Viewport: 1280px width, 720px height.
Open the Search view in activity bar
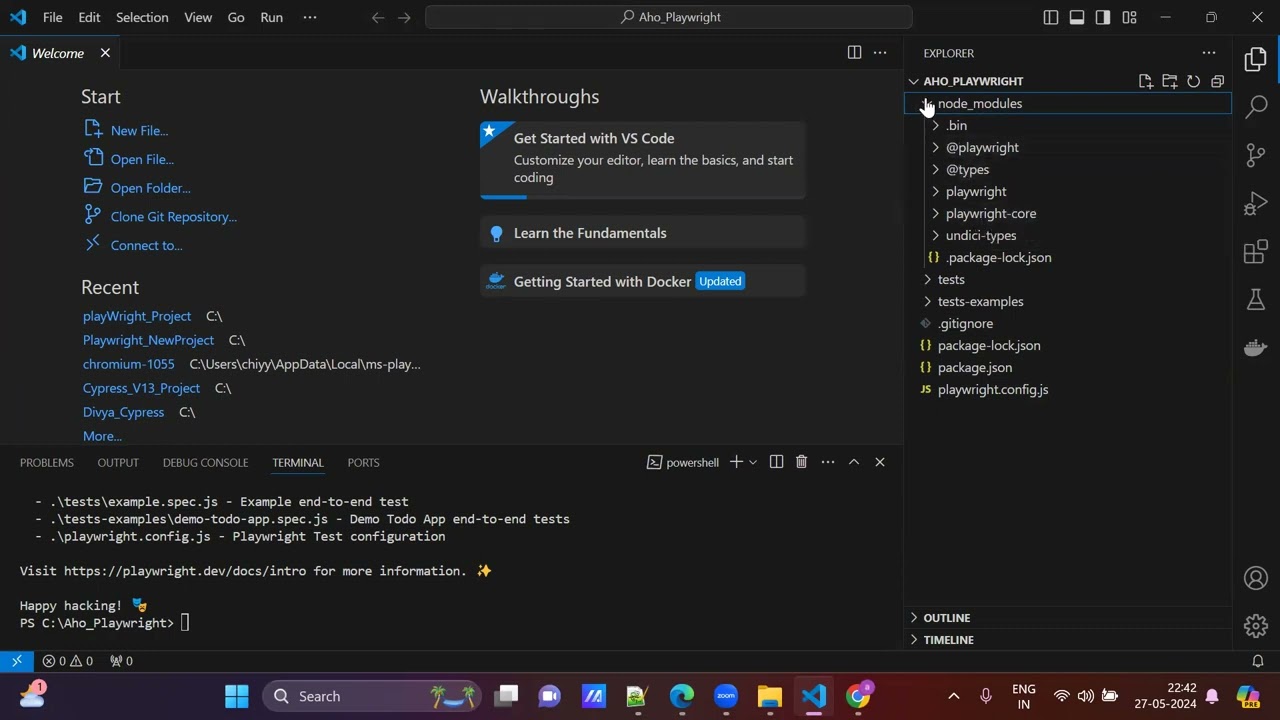1256,107
